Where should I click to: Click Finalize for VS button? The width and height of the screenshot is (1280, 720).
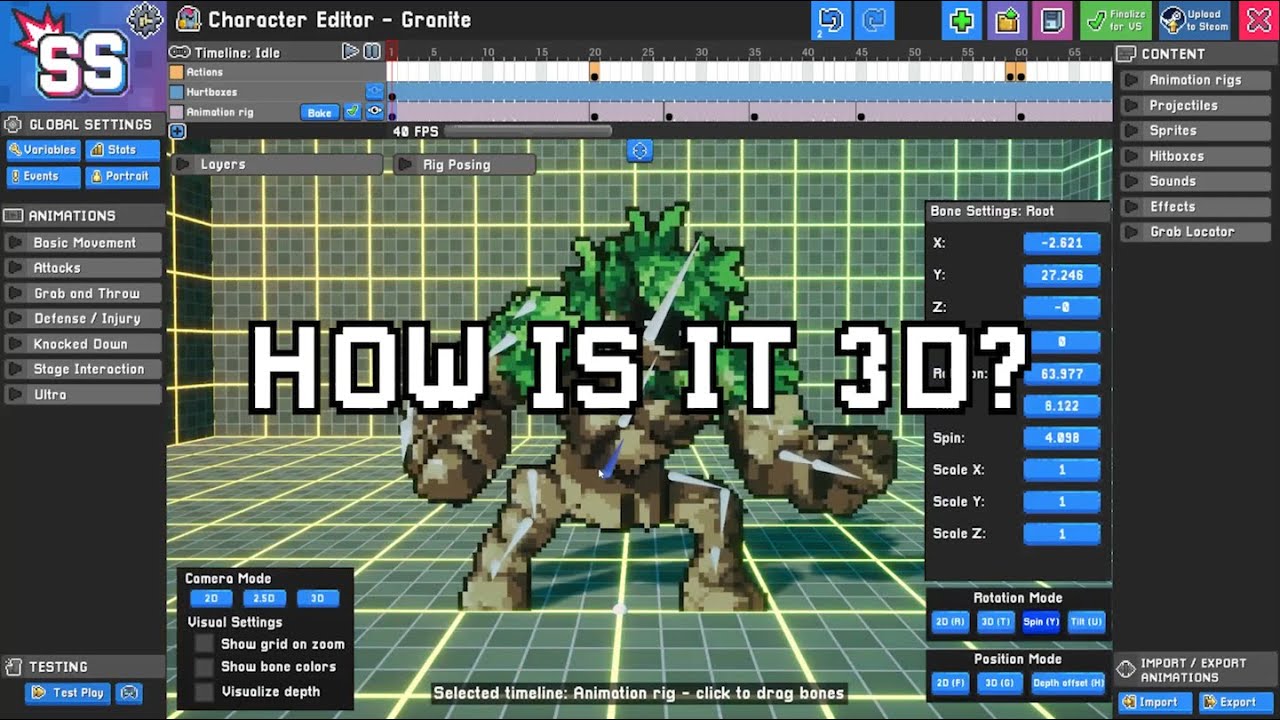pyautogui.click(x=1117, y=20)
